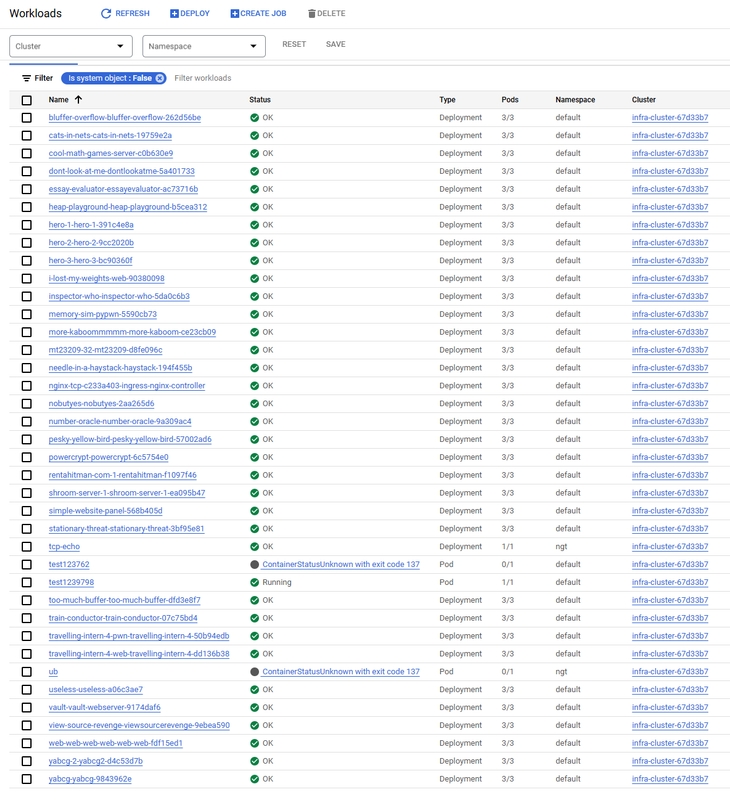Click the Status column header
The height and width of the screenshot is (800, 730).
pos(260,100)
